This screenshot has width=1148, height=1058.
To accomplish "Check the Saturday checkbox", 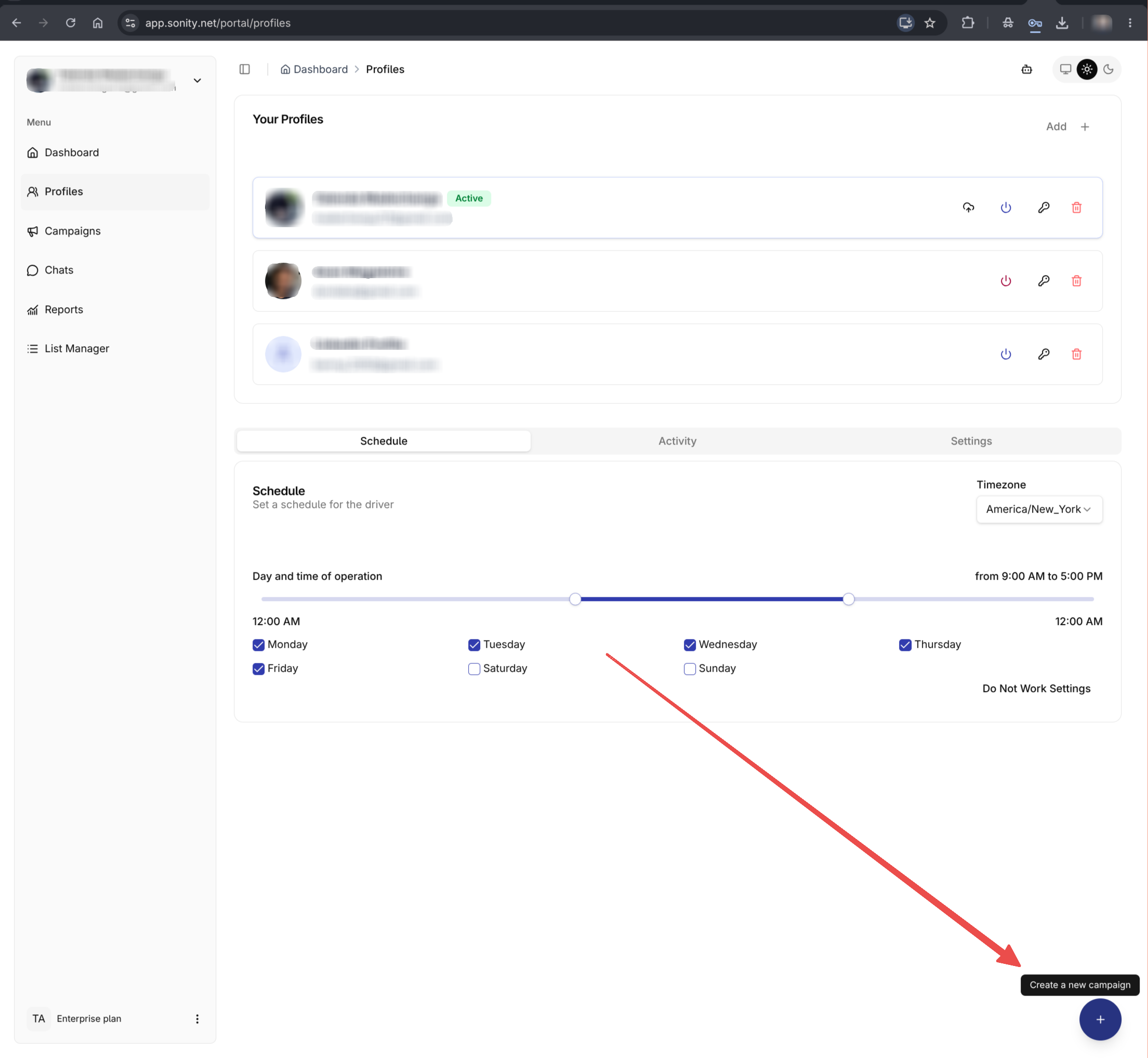I will click(474, 669).
